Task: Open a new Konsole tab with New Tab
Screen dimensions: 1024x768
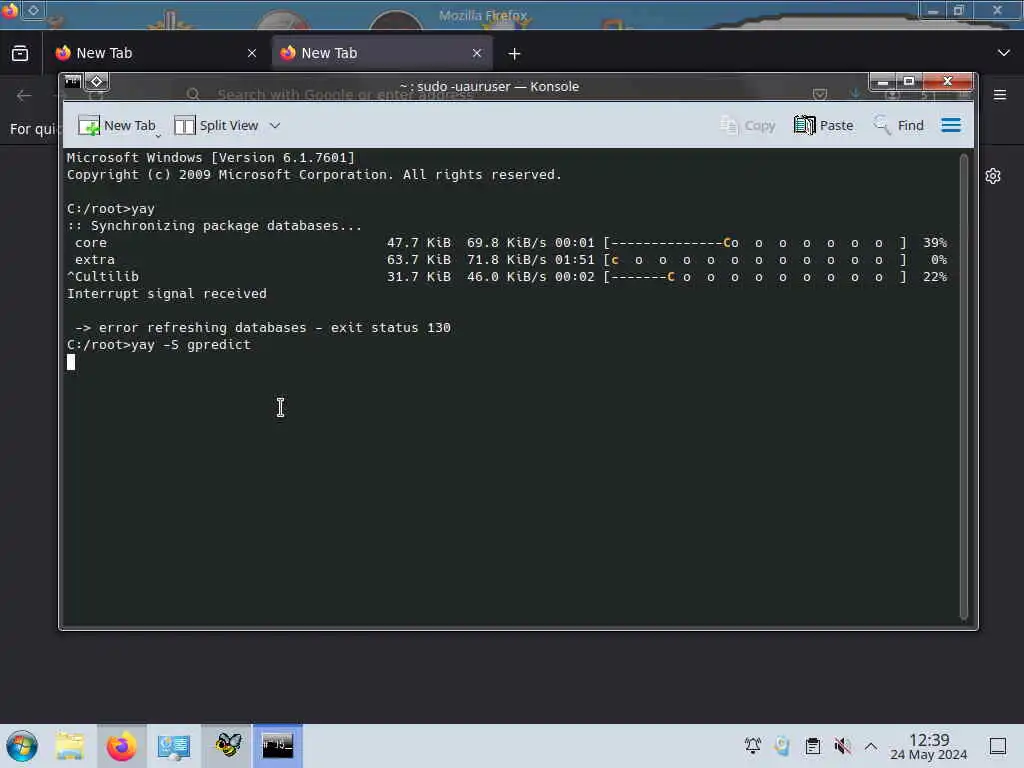Action: point(116,125)
